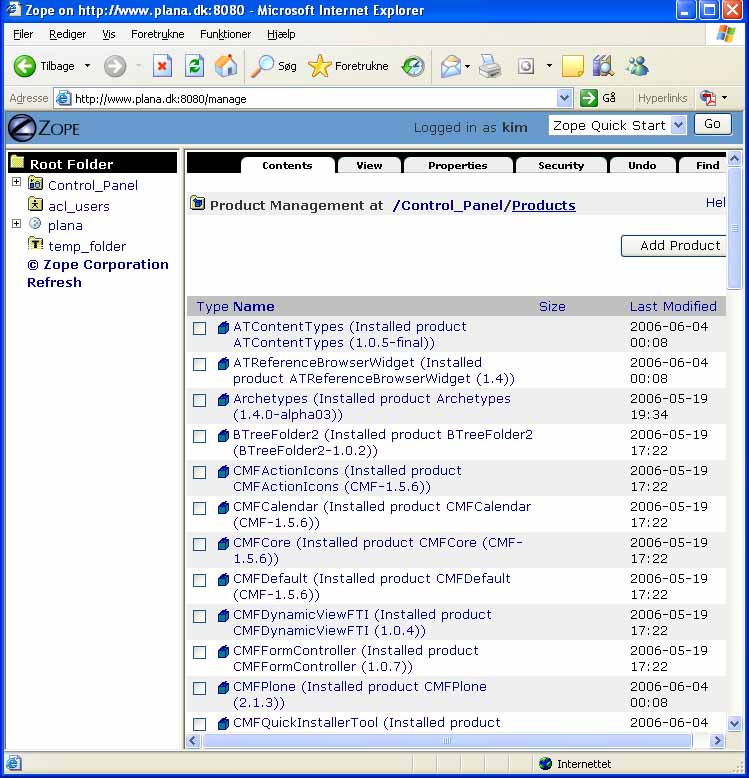Tick the checkbox beside Archetypes

click(200, 400)
